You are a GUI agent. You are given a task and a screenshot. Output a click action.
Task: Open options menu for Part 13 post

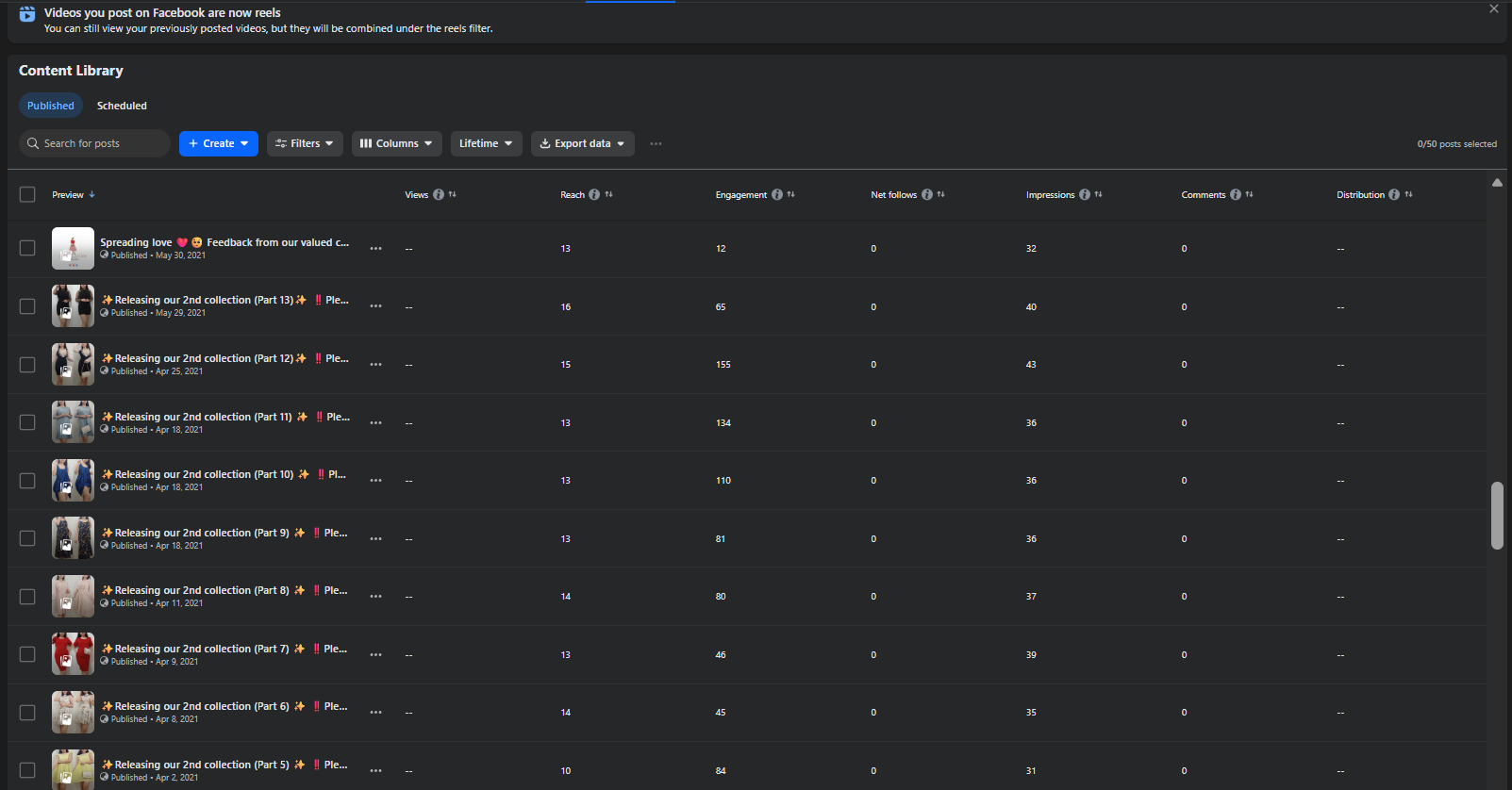(376, 306)
